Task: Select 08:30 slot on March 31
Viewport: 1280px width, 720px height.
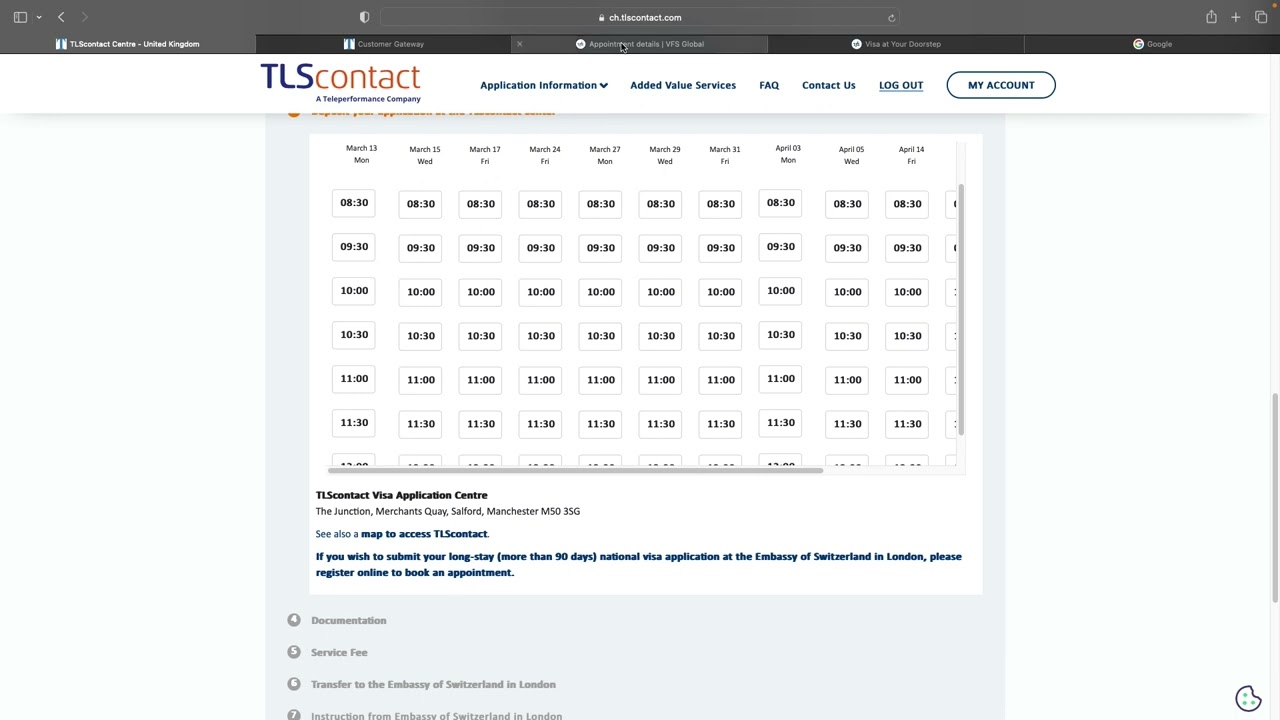Action: tap(721, 204)
